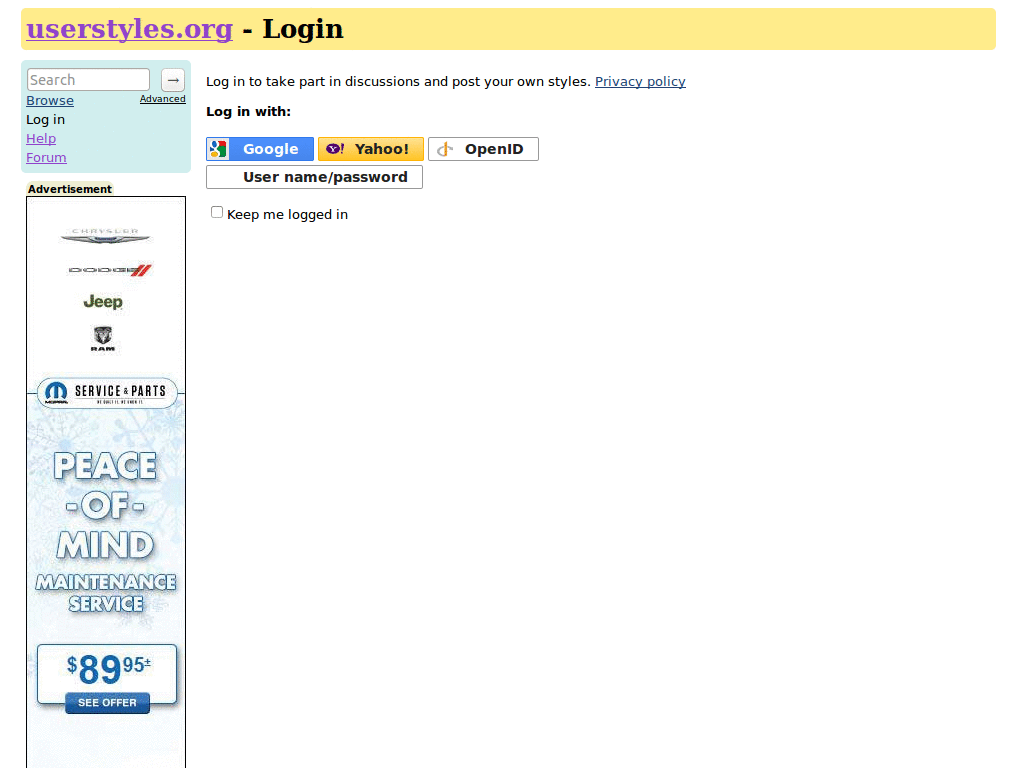Choose User name/password login option
Viewport: 1024px width, 768px height.
(x=314, y=177)
